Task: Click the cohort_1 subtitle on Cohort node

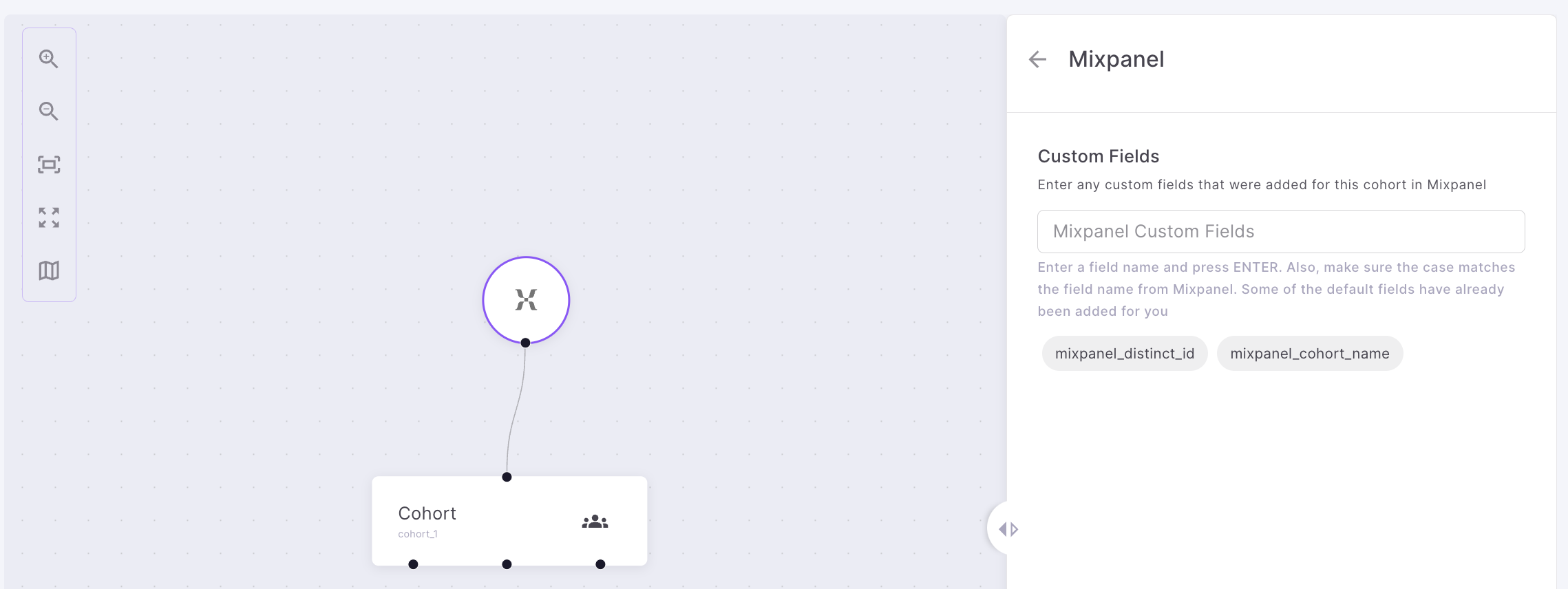Action: tap(418, 534)
